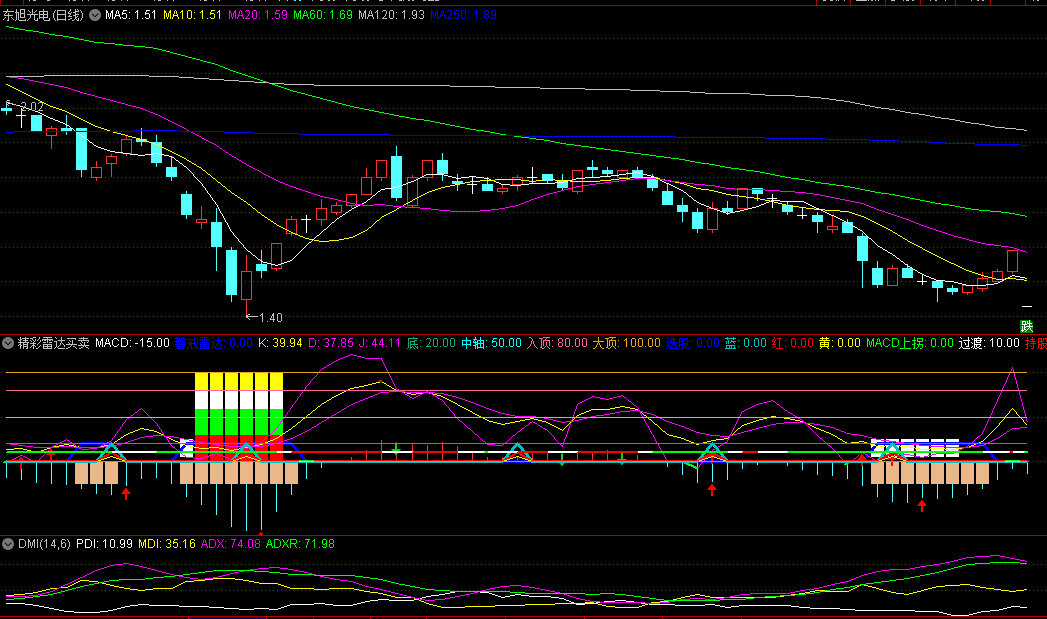Click the 选股: 0.00 label

pyautogui.click(x=693, y=343)
